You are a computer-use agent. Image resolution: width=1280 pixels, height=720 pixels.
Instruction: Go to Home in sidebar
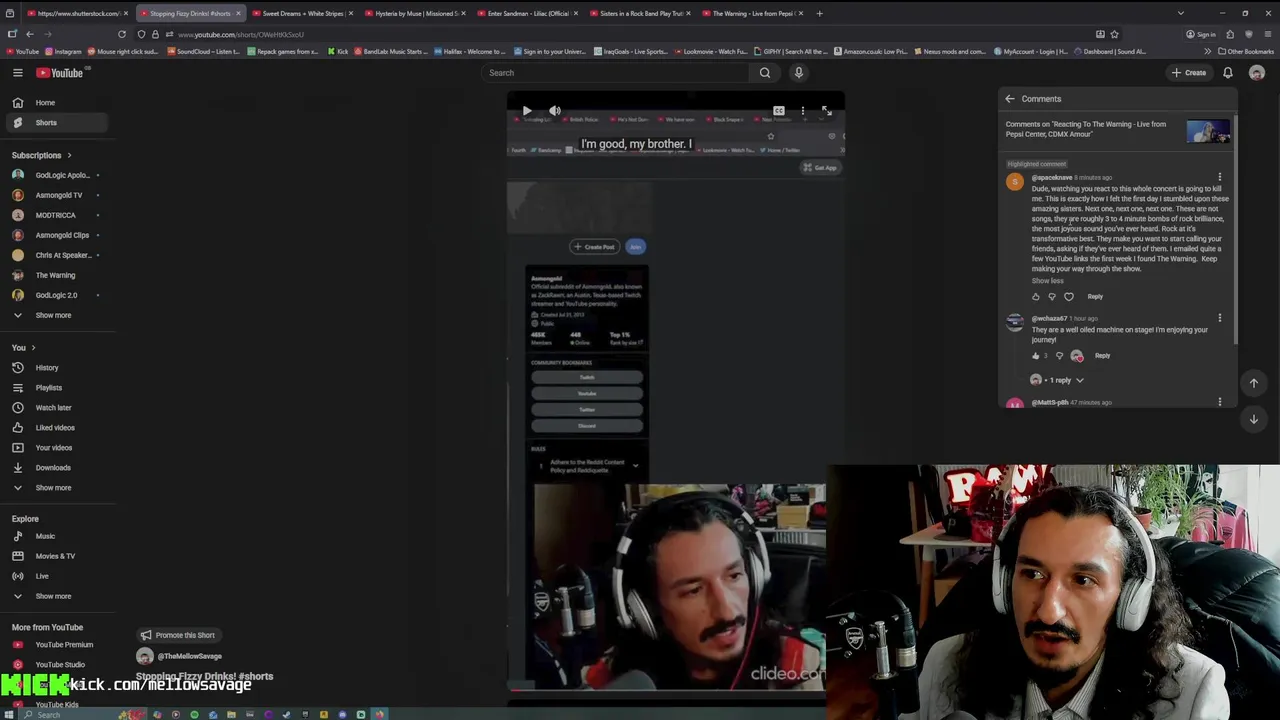click(58, 102)
